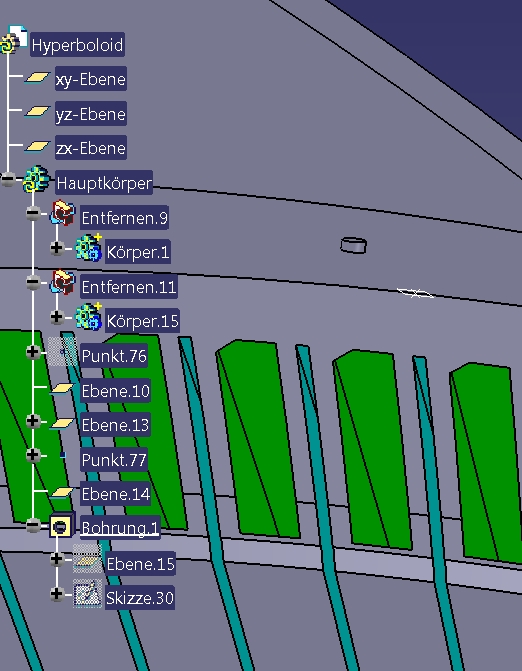Select the Punkt.77 tree entry
This screenshot has height=671, width=522.
(x=114, y=460)
